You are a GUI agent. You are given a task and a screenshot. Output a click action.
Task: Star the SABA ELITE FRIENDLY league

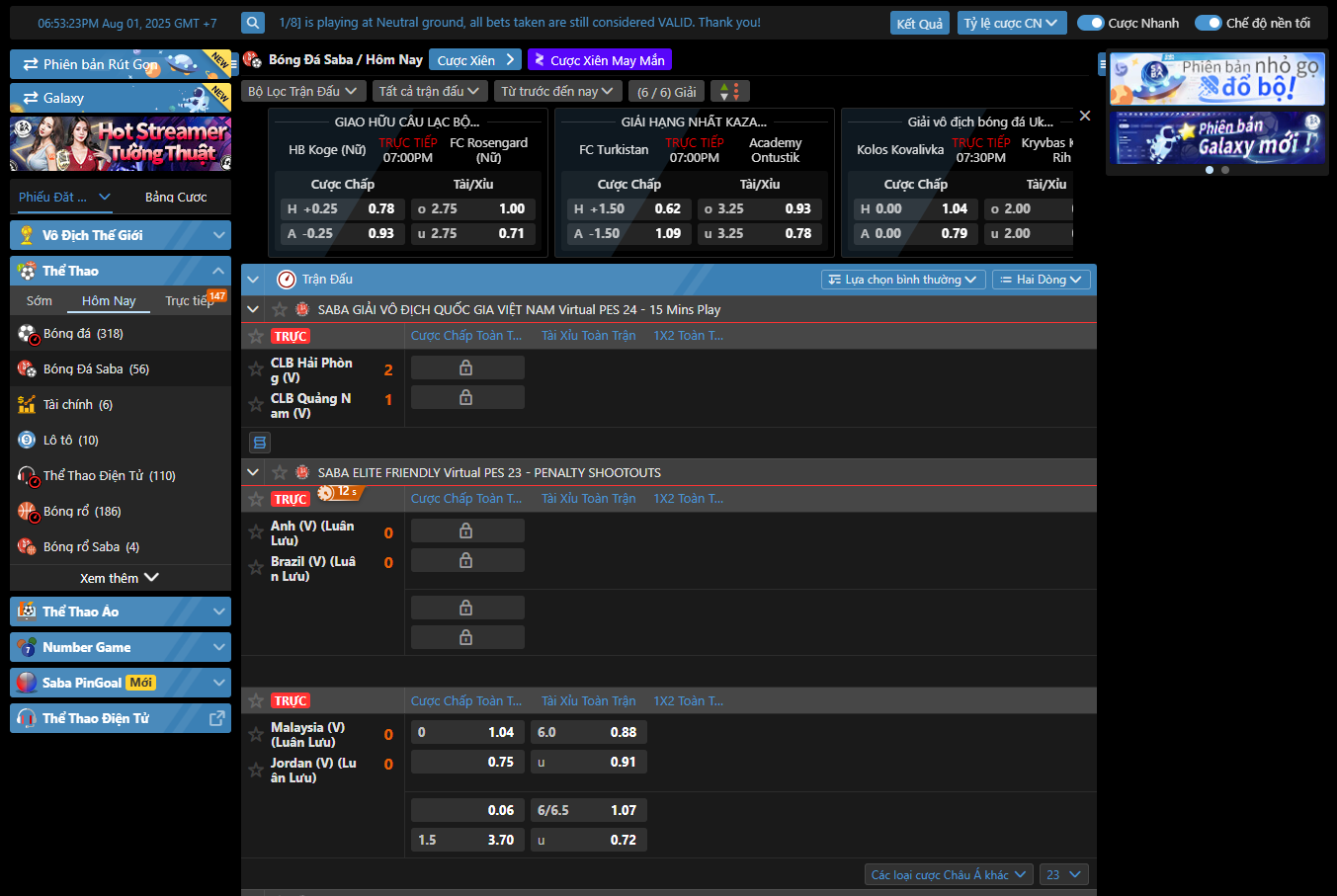click(x=280, y=472)
